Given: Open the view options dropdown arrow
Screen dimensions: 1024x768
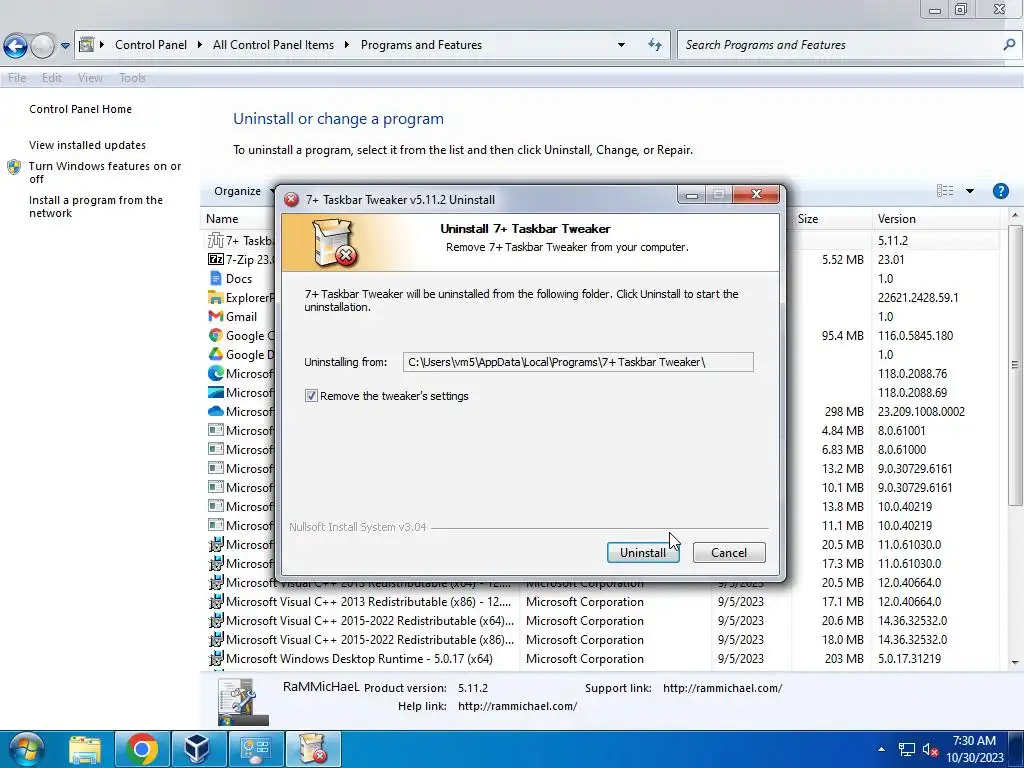Looking at the screenshot, I should [x=970, y=191].
